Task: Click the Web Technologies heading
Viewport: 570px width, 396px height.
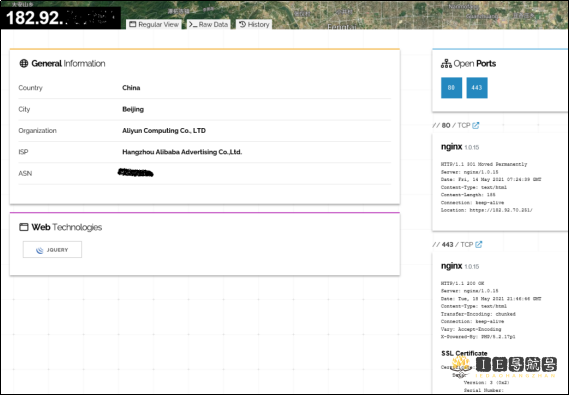Action: pos(67,227)
